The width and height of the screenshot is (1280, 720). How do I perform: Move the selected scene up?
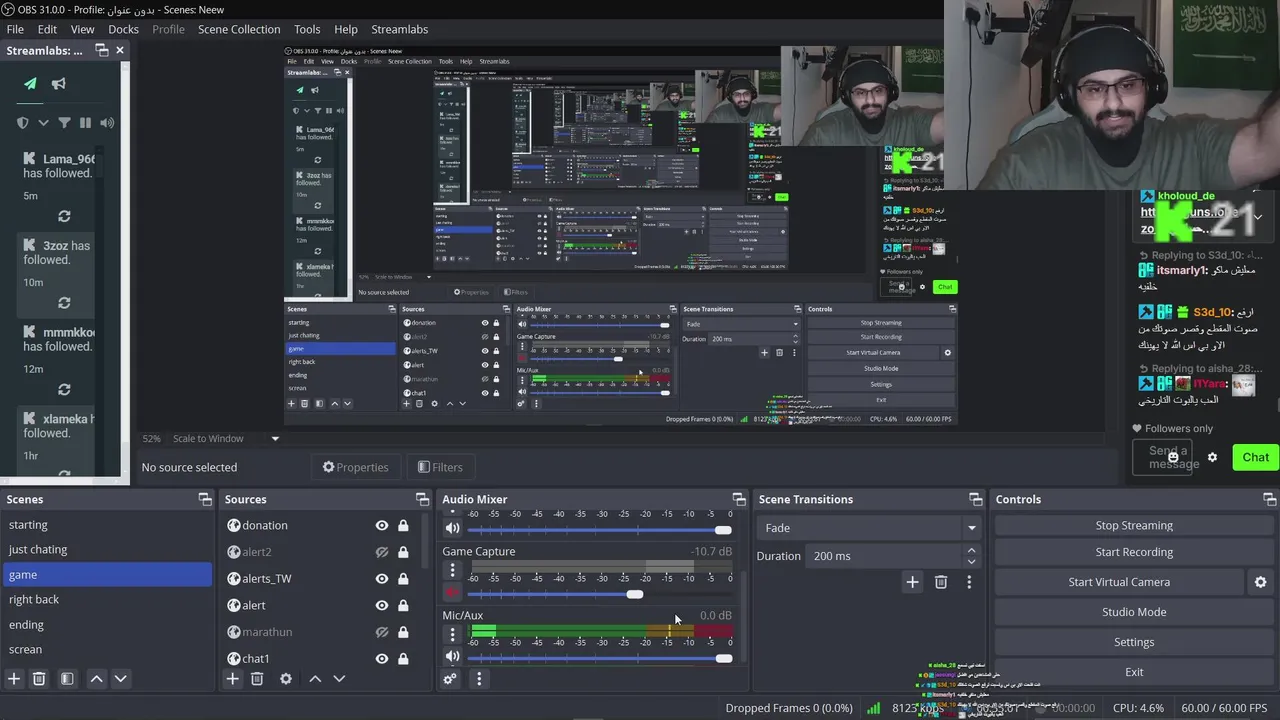click(96, 679)
